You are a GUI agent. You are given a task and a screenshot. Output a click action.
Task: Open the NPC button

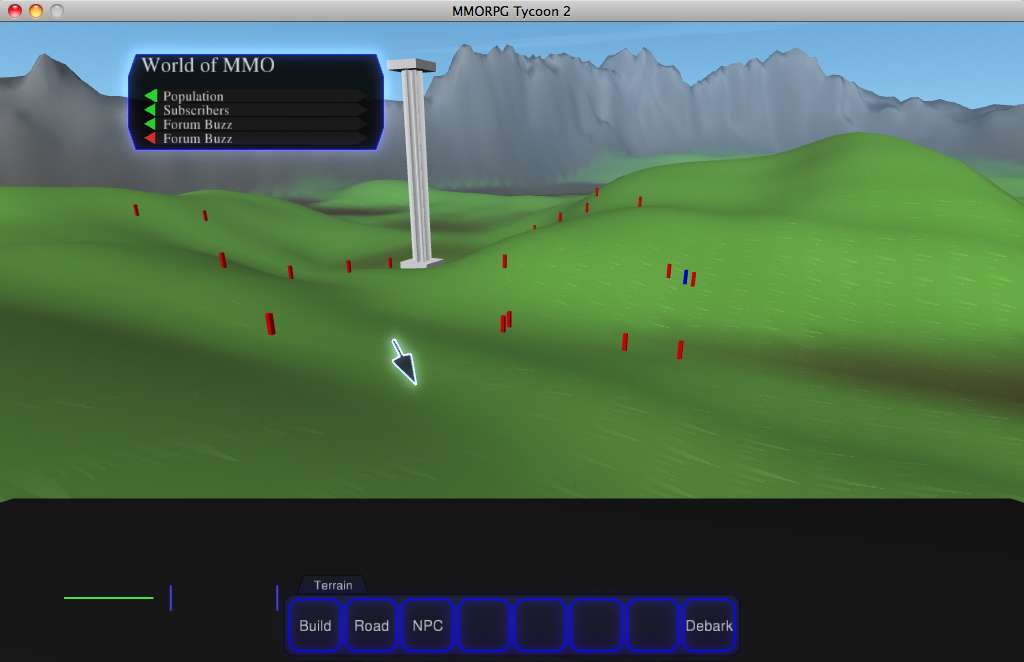click(x=428, y=625)
